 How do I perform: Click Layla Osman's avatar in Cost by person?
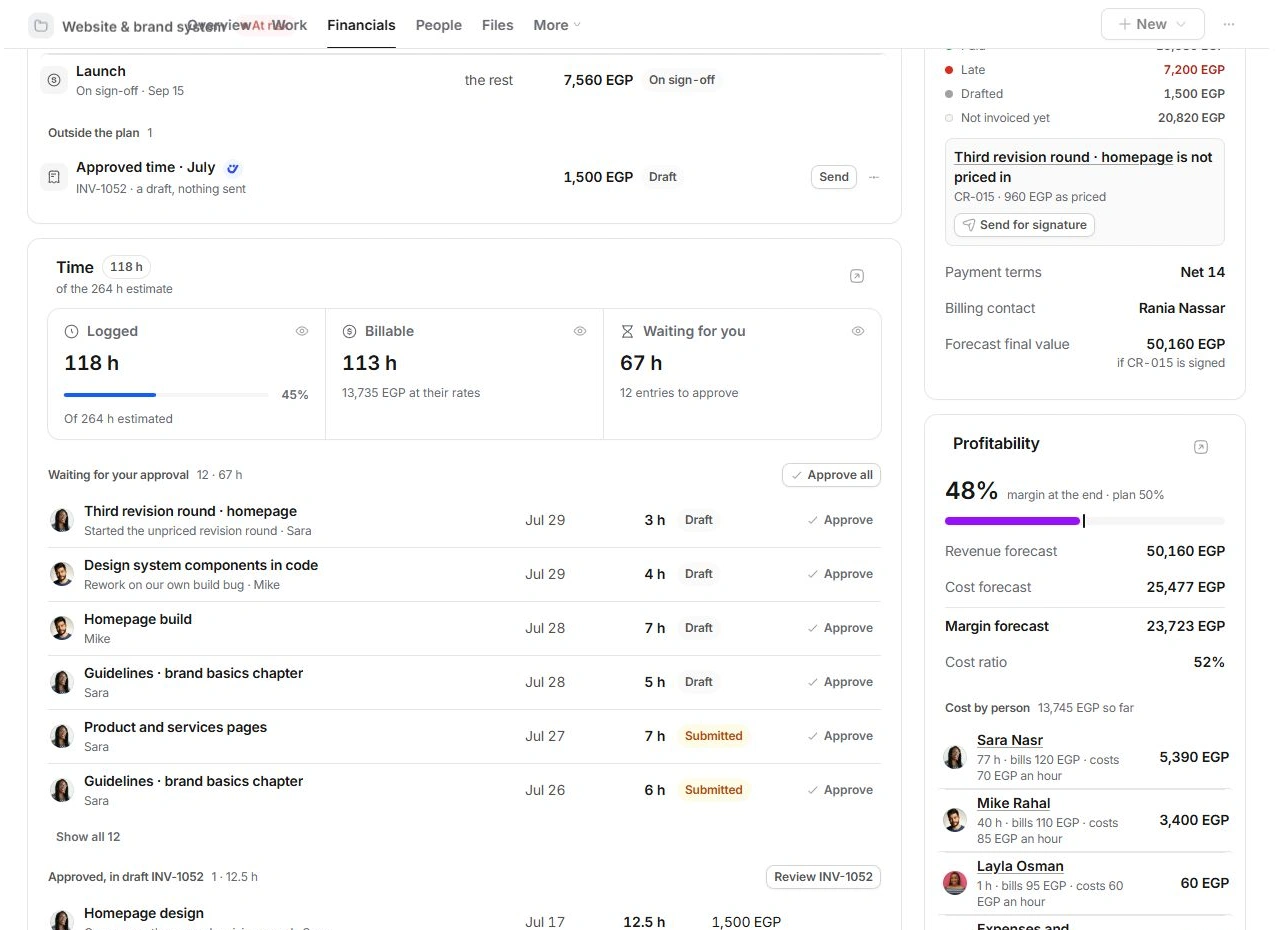[x=955, y=883]
